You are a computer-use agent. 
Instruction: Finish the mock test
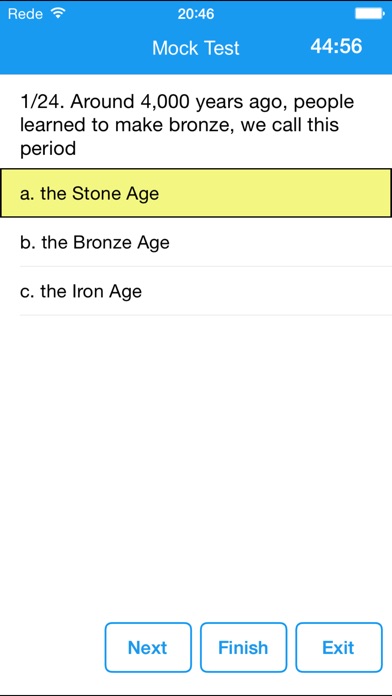[x=243, y=648]
